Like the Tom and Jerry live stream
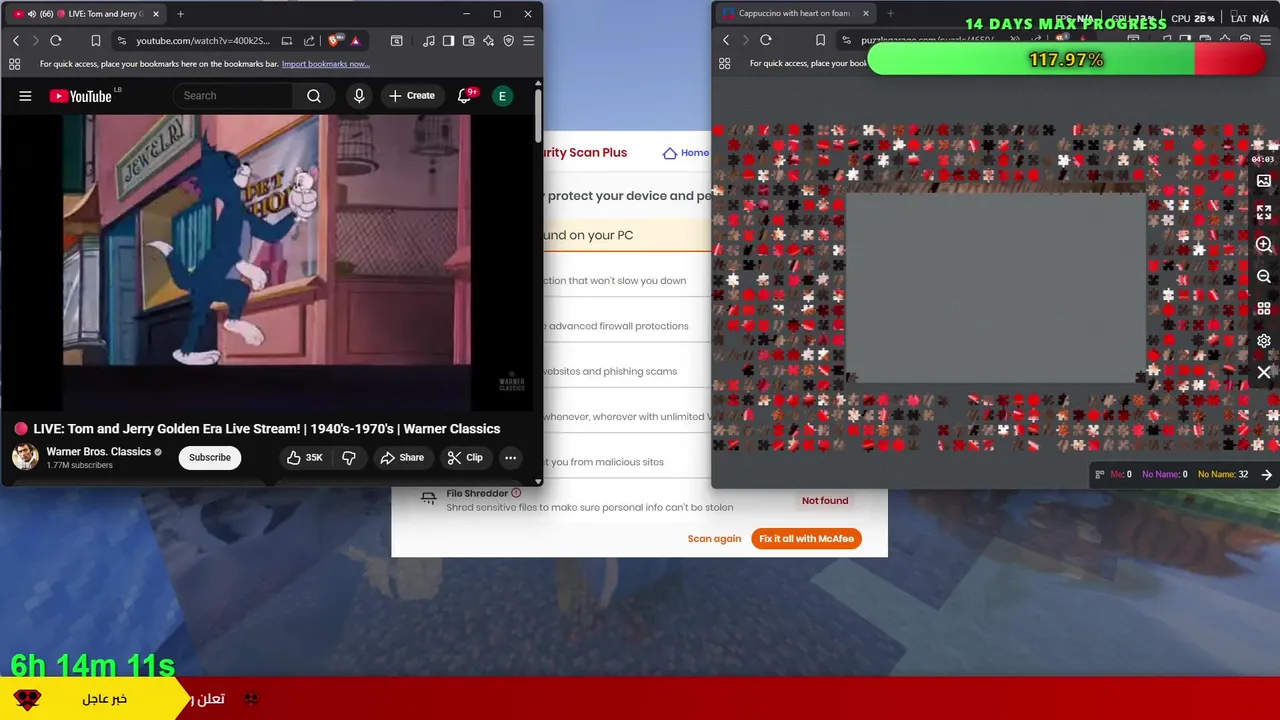 tap(304, 458)
